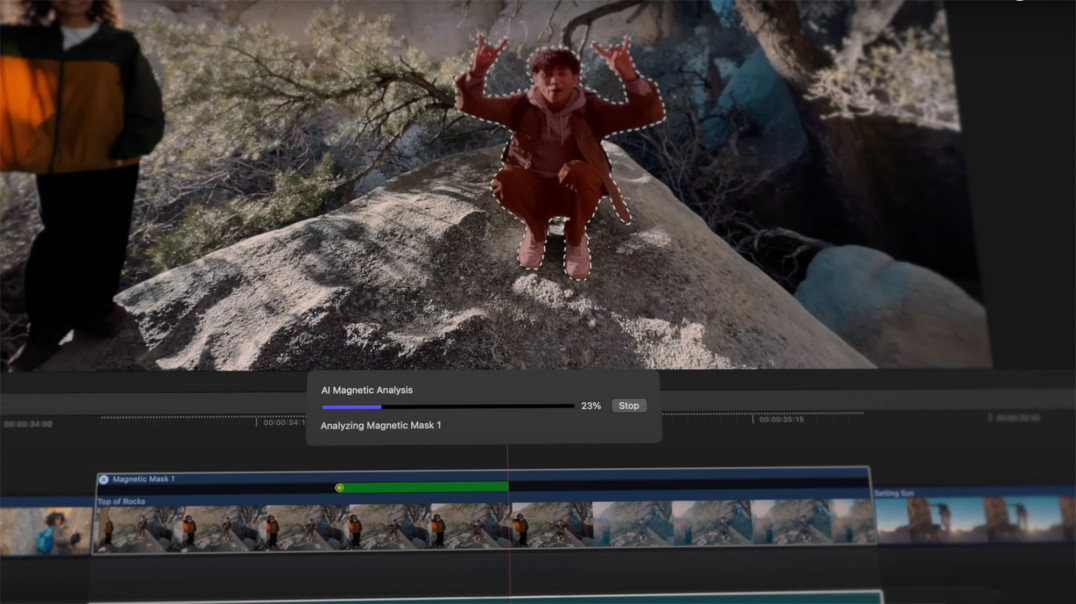
Task: Select the Top of Rocks clip label
Action: click(x=121, y=502)
